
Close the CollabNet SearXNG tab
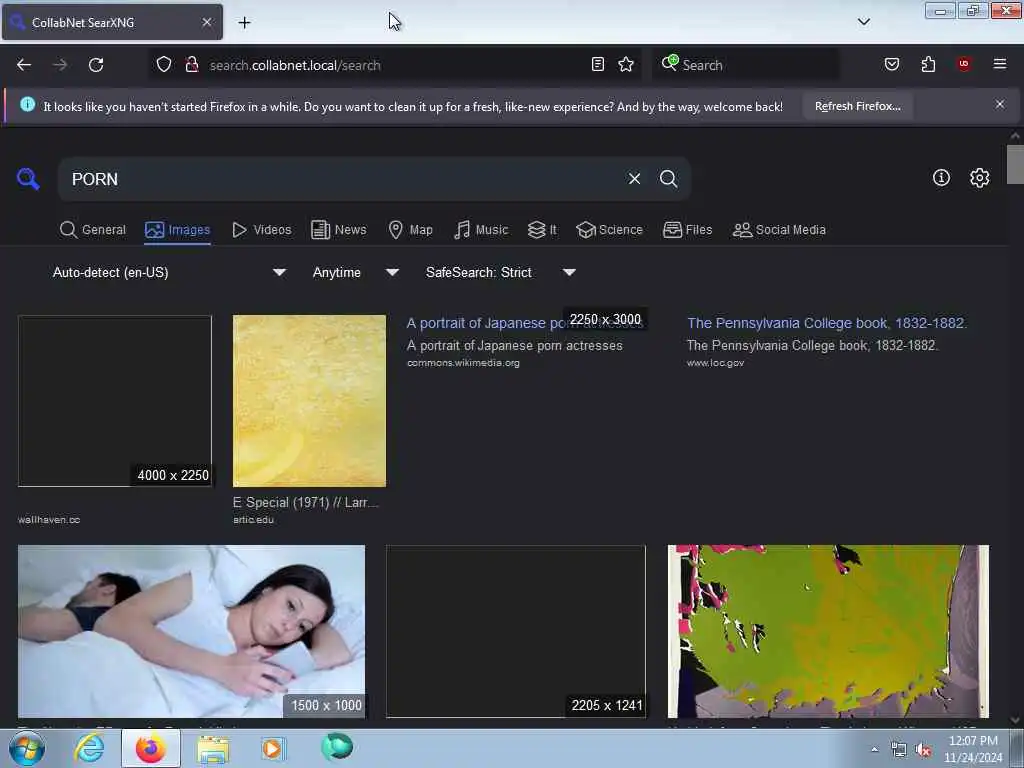[207, 22]
